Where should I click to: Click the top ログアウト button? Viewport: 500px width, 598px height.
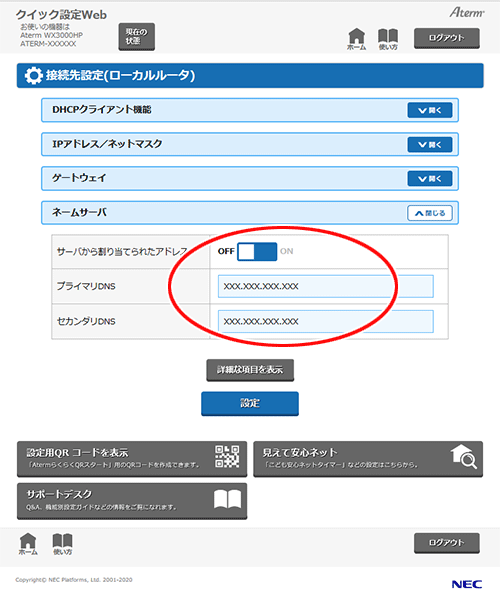coord(447,38)
